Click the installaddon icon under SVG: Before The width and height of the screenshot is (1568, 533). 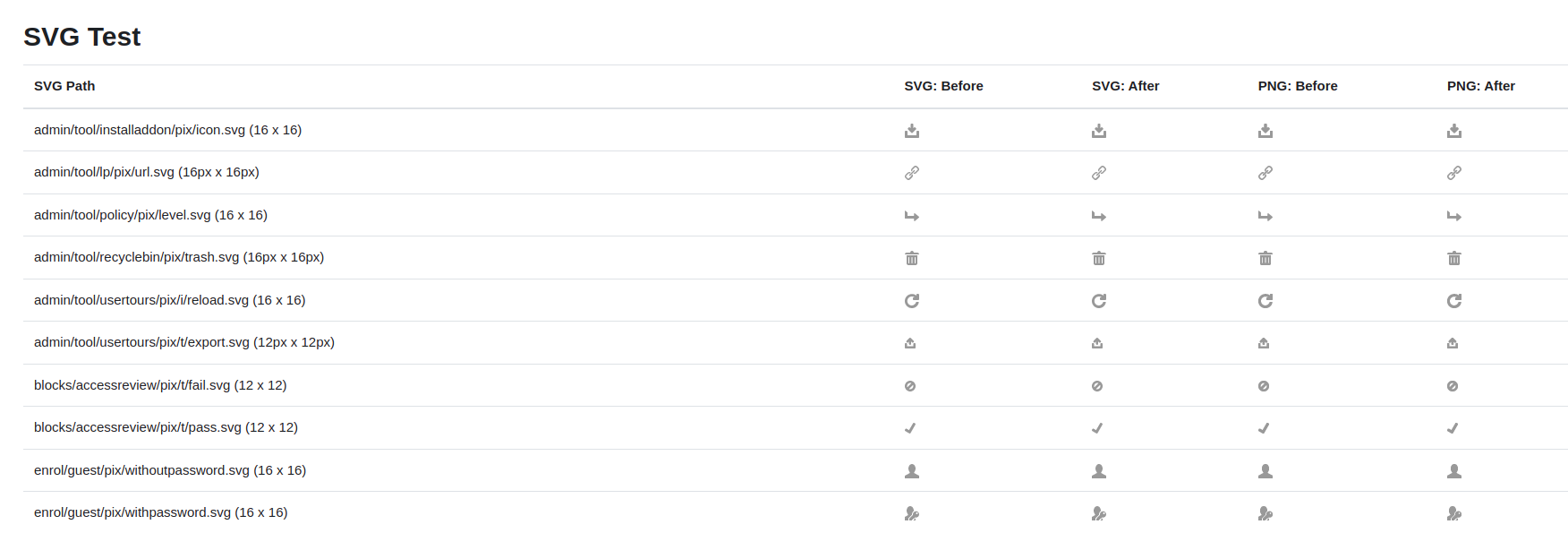[912, 131]
